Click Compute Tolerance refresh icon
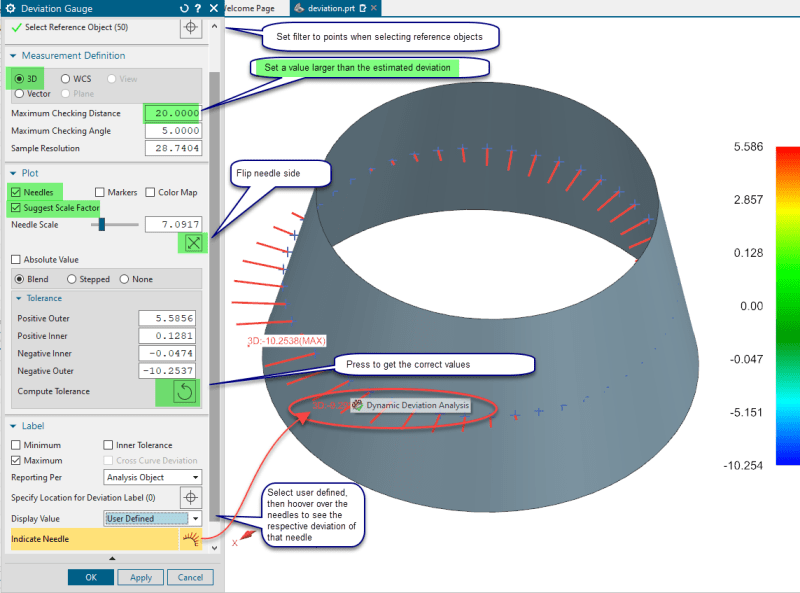 (x=185, y=392)
